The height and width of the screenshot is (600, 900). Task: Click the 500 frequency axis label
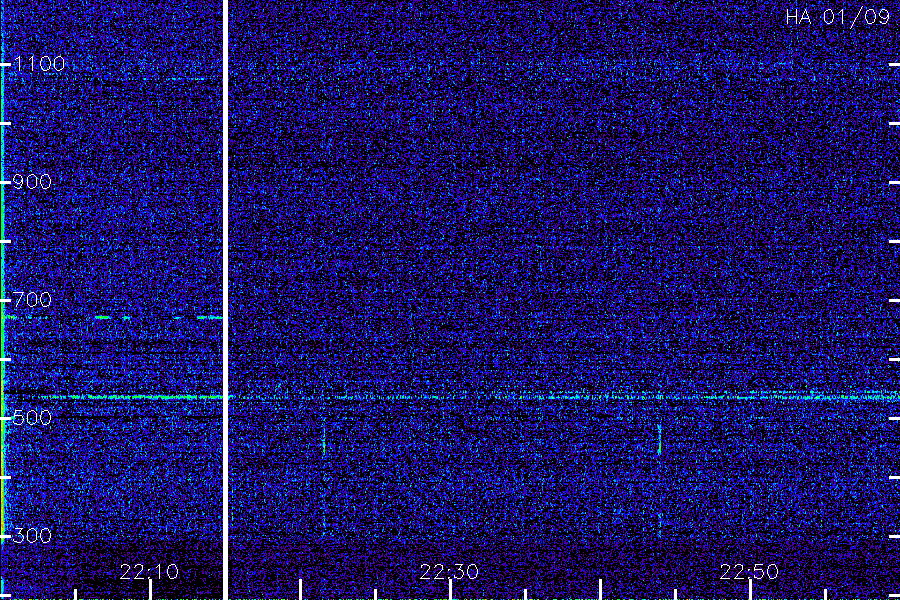pyautogui.click(x=32, y=417)
